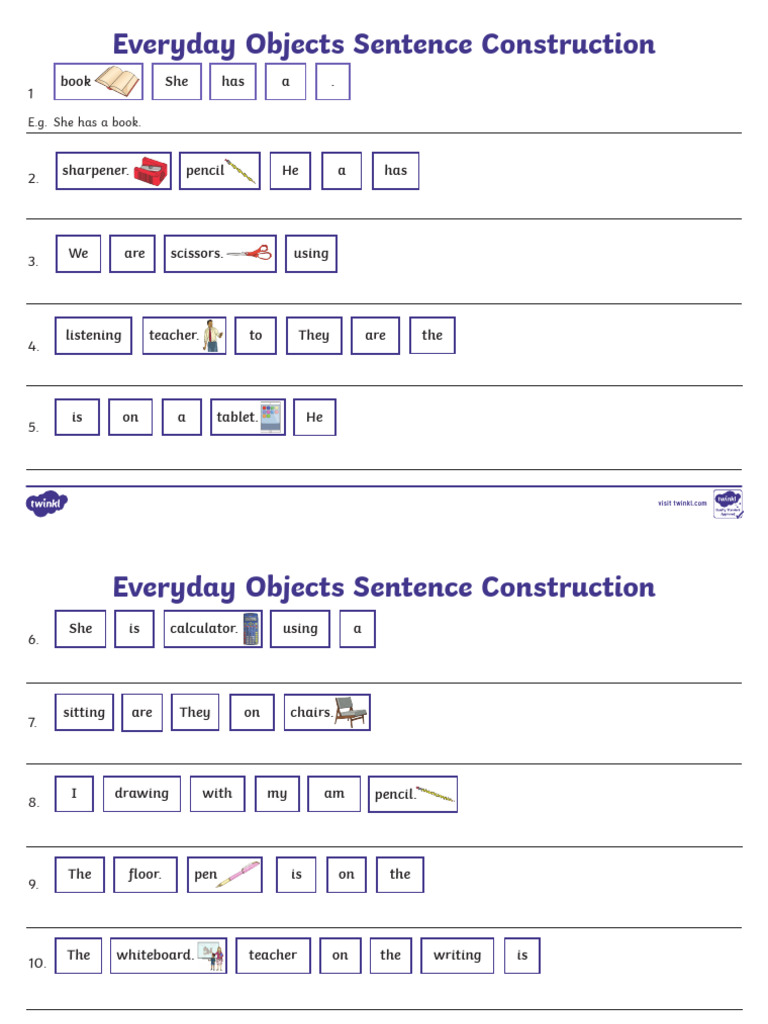The width and height of the screenshot is (768, 1024).
Task: Click the whiteboard picture in row 10
Action: tap(212, 955)
